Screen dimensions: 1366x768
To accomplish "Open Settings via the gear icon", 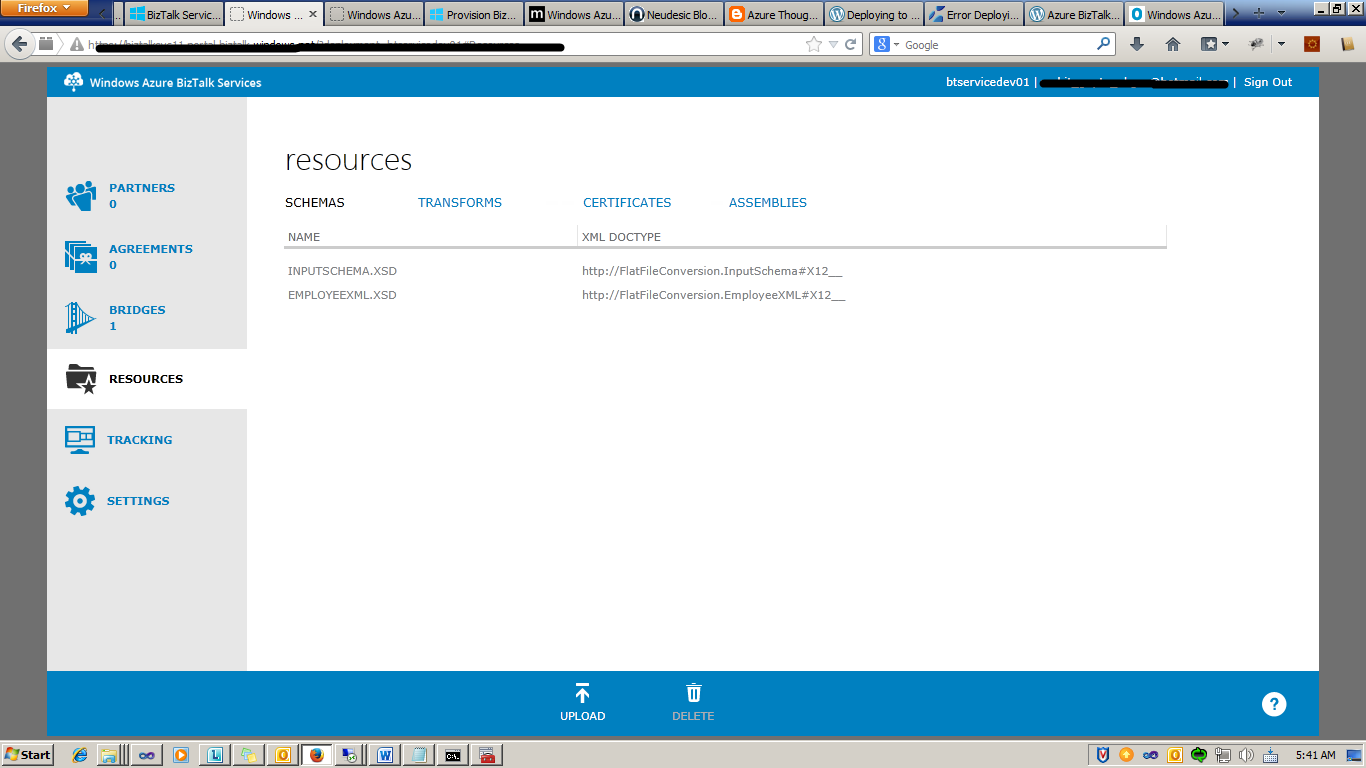I will (80, 501).
